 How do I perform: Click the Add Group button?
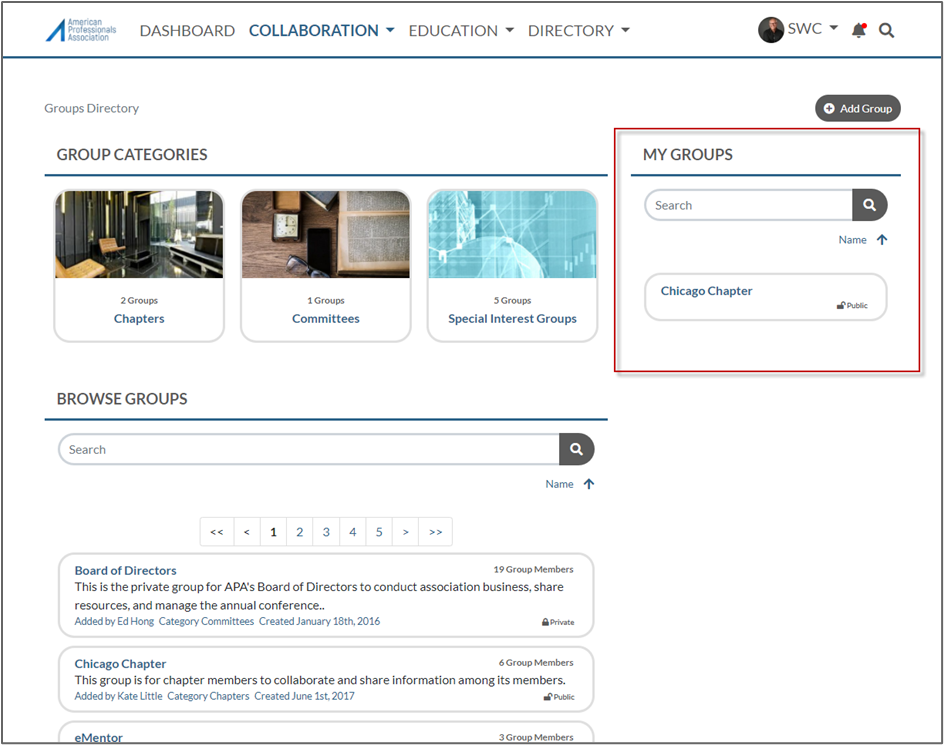(858, 108)
